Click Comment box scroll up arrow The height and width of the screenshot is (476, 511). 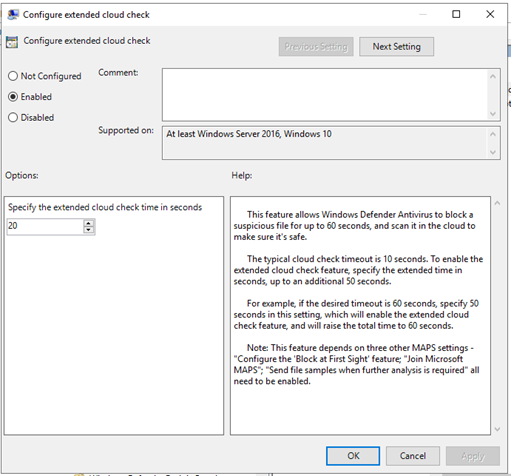pyautogui.click(x=493, y=77)
